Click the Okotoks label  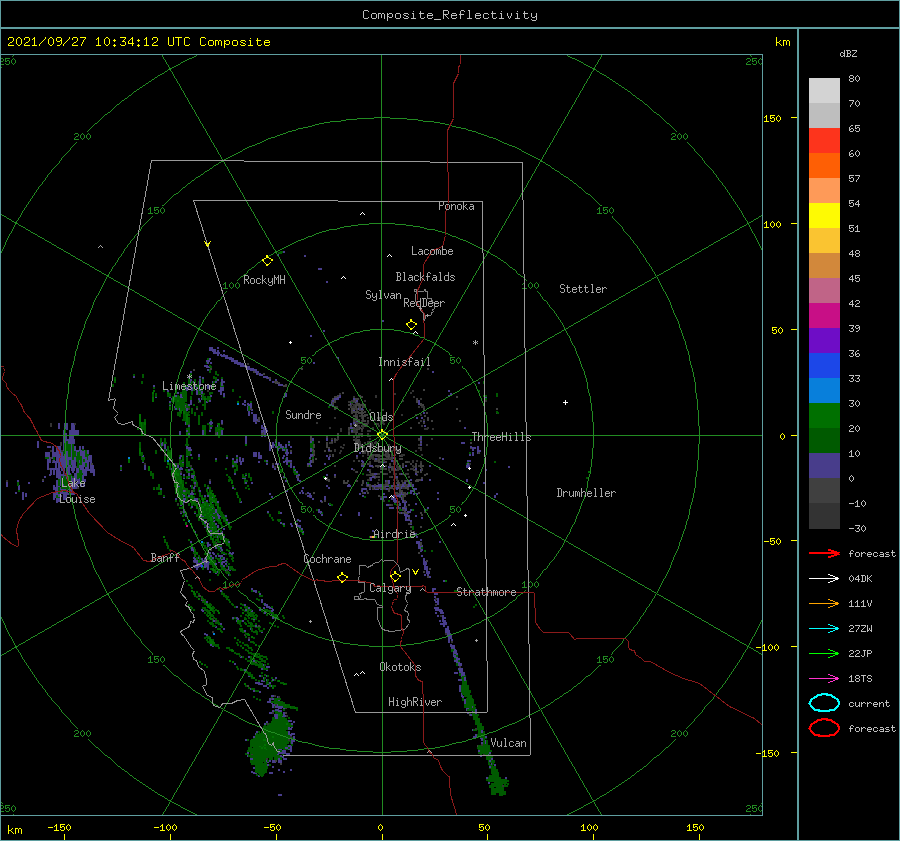point(400,667)
